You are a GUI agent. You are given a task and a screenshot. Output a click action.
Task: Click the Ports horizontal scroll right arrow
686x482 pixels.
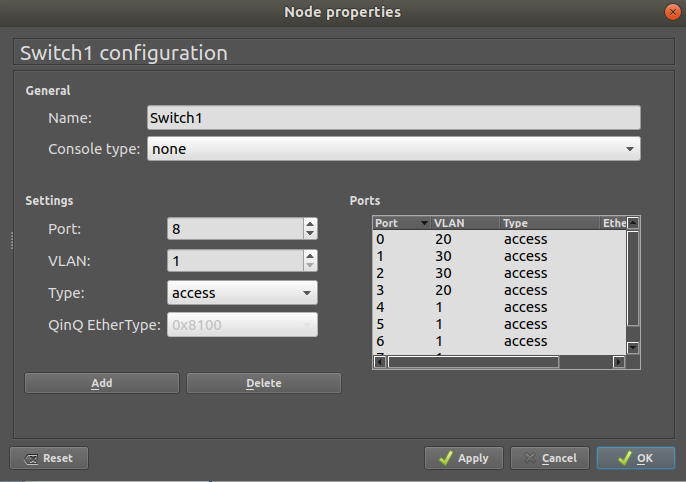point(619,362)
